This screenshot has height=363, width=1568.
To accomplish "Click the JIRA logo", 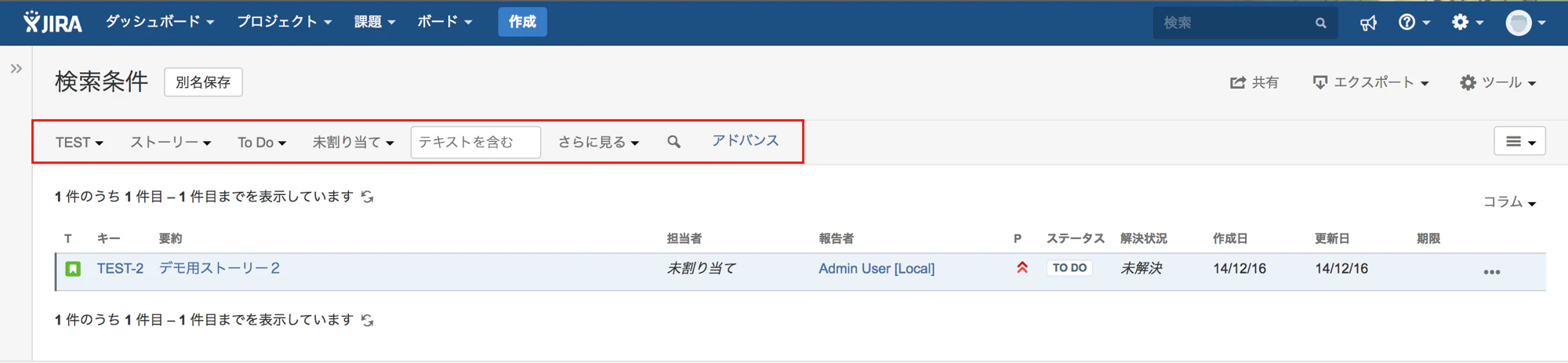I will [53, 22].
